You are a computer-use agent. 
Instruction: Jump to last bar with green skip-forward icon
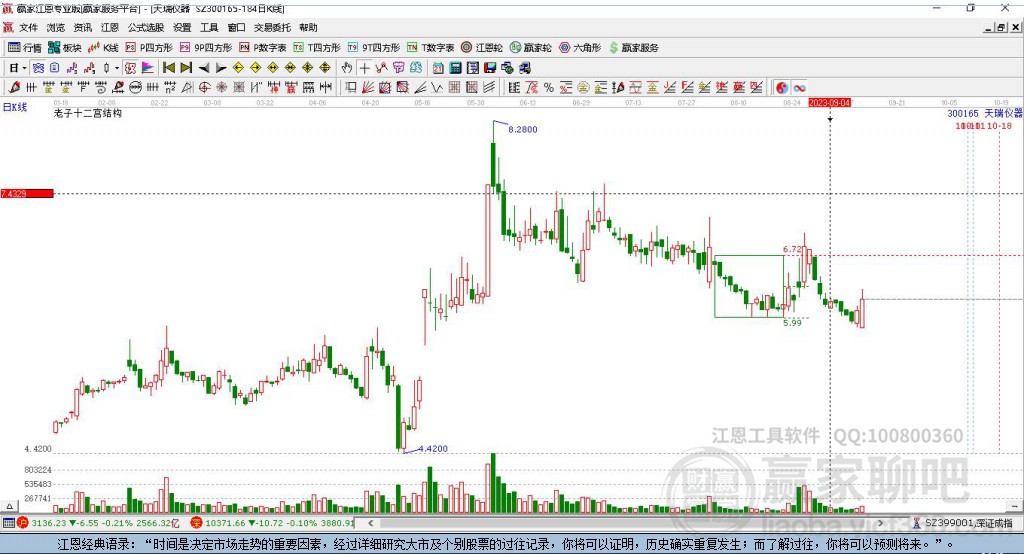(x=186, y=68)
